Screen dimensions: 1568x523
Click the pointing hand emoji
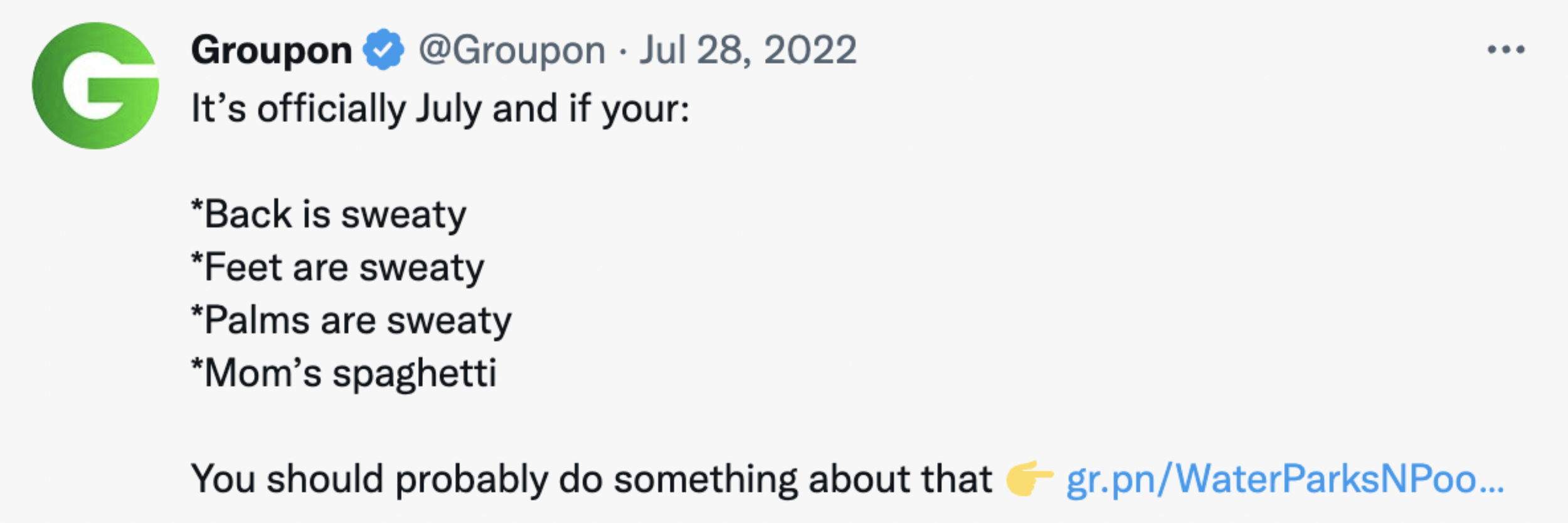click(1029, 479)
